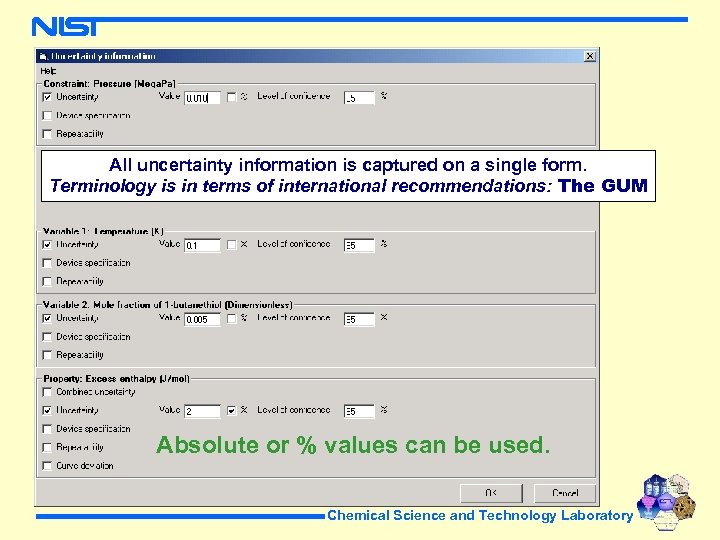Image resolution: width=720 pixels, height=540 pixels.
Task: Click Mole fraction Level of confidence field
Action: point(359,319)
